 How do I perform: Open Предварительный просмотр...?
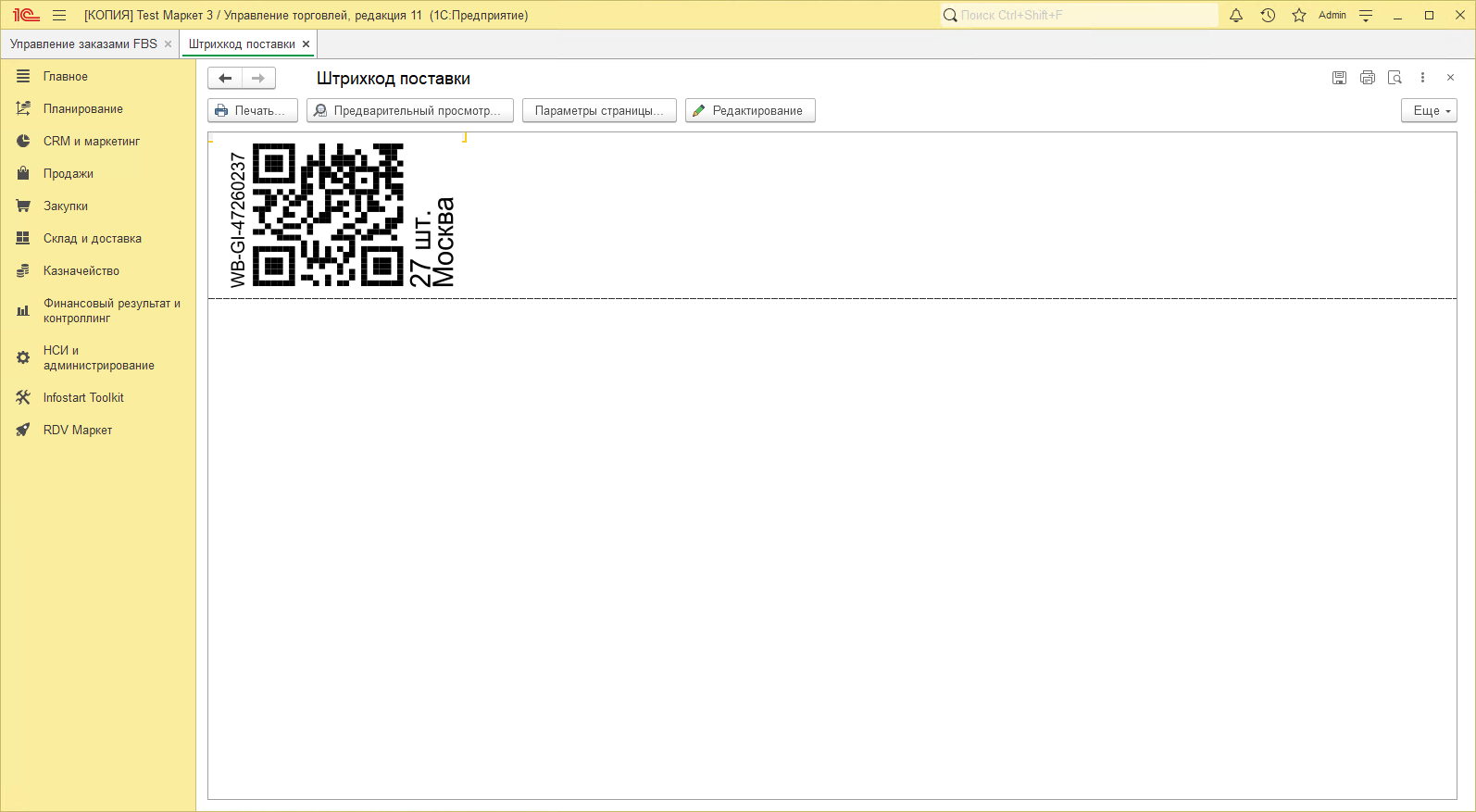pos(410,111)
